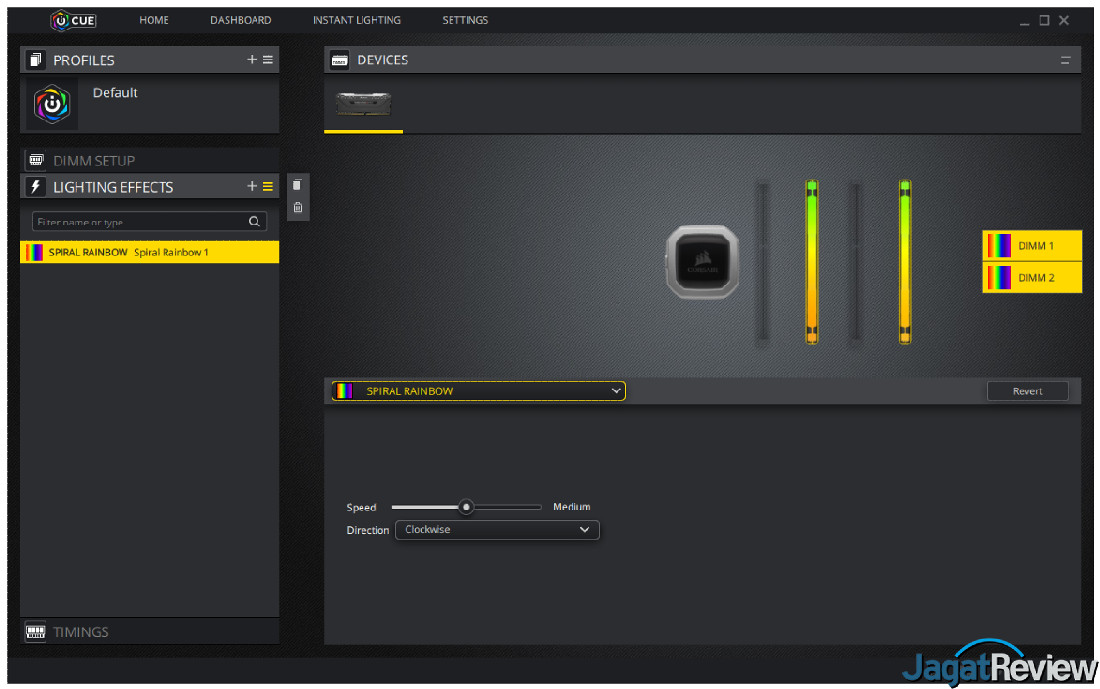Go to Instant Lighting menu
Viewport: 1100px width, 689px height.
point(356,20)
